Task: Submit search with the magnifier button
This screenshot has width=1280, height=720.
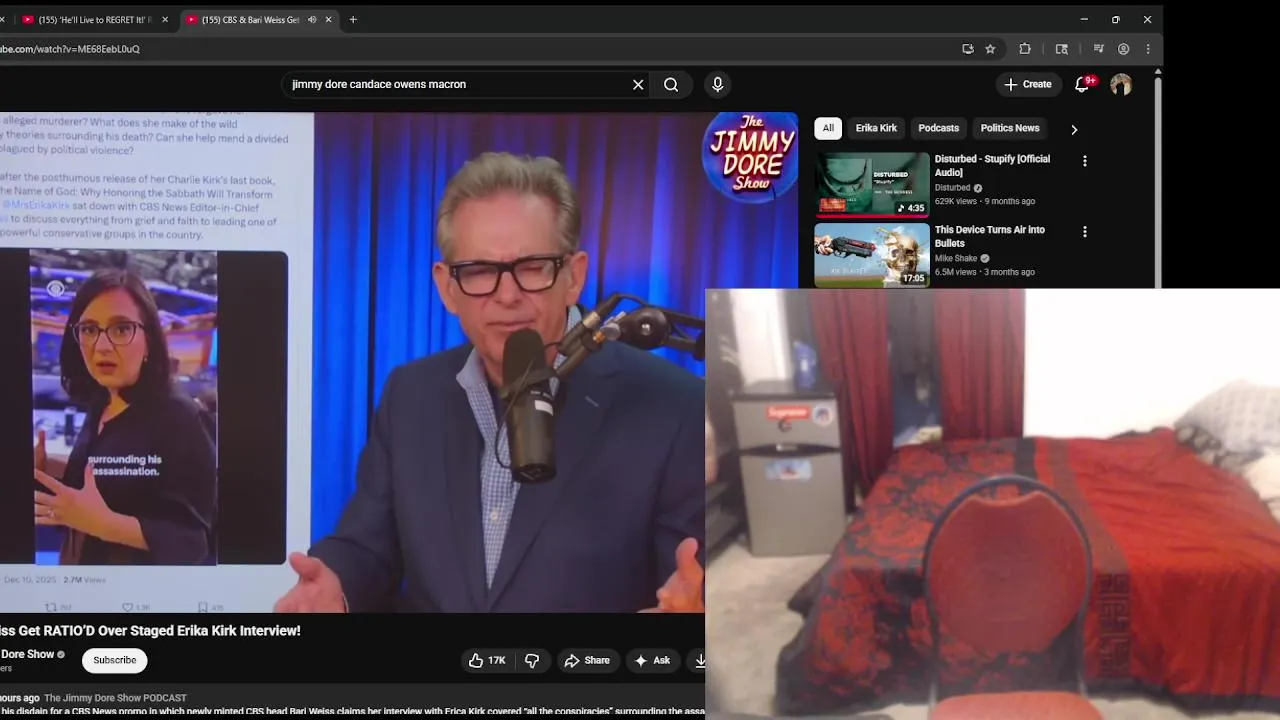Action: (671, 85)
